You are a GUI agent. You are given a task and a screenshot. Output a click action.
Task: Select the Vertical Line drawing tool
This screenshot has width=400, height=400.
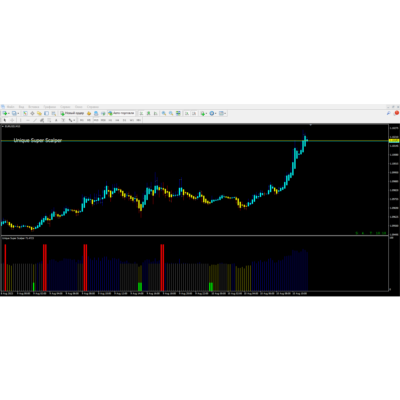(20, 120)
